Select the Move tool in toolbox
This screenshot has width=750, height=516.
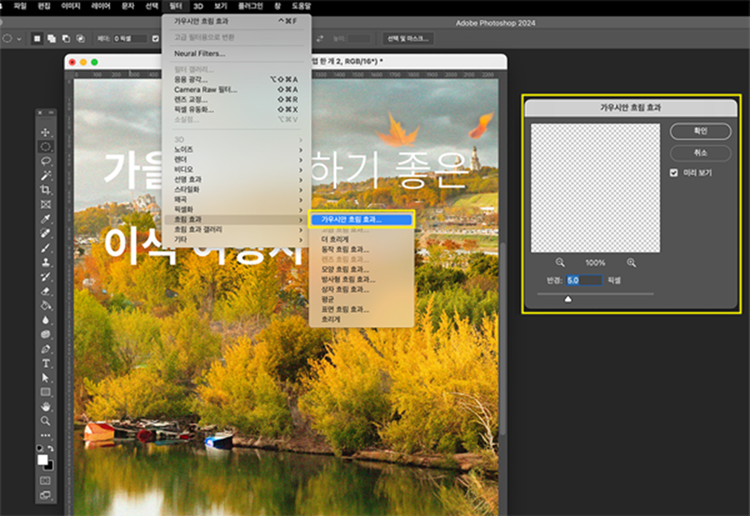pyautogui.click(x=45, y=132)
